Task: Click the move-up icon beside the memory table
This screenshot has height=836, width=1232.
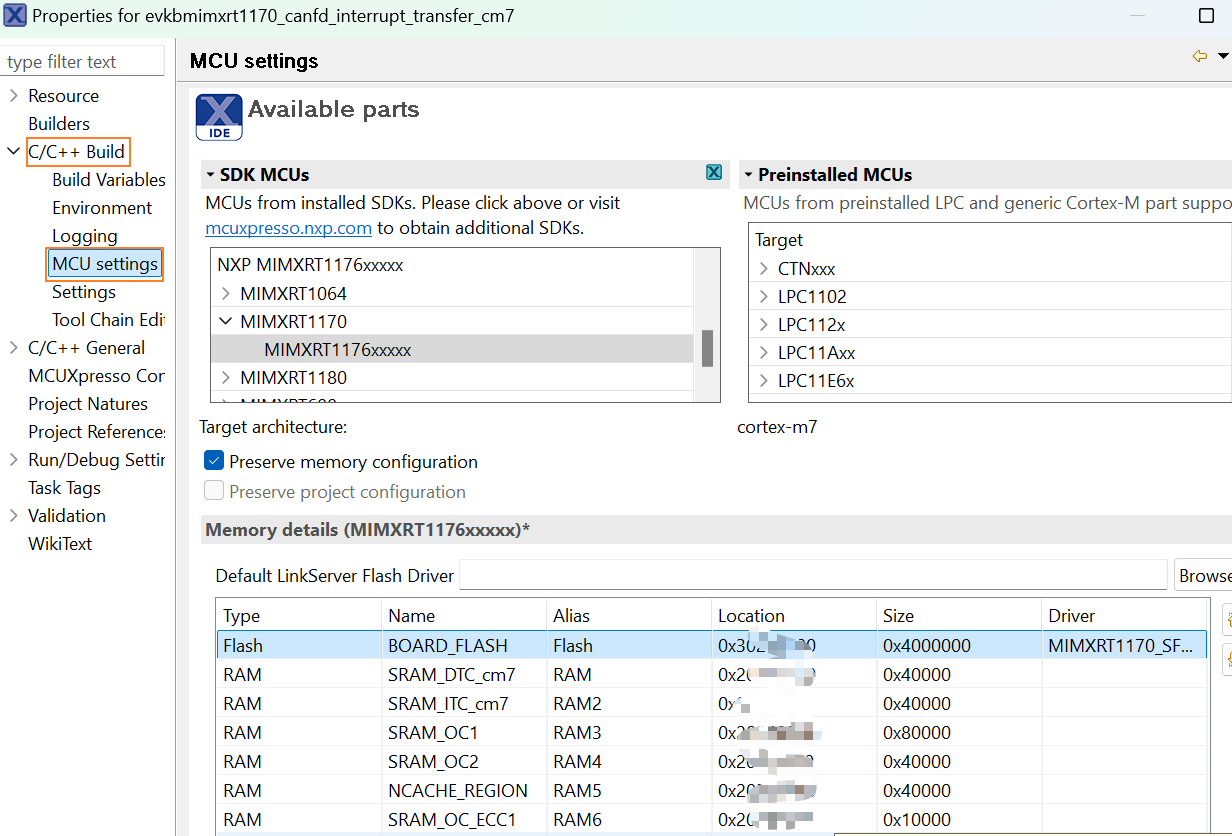Action: tap(1228, 618)
